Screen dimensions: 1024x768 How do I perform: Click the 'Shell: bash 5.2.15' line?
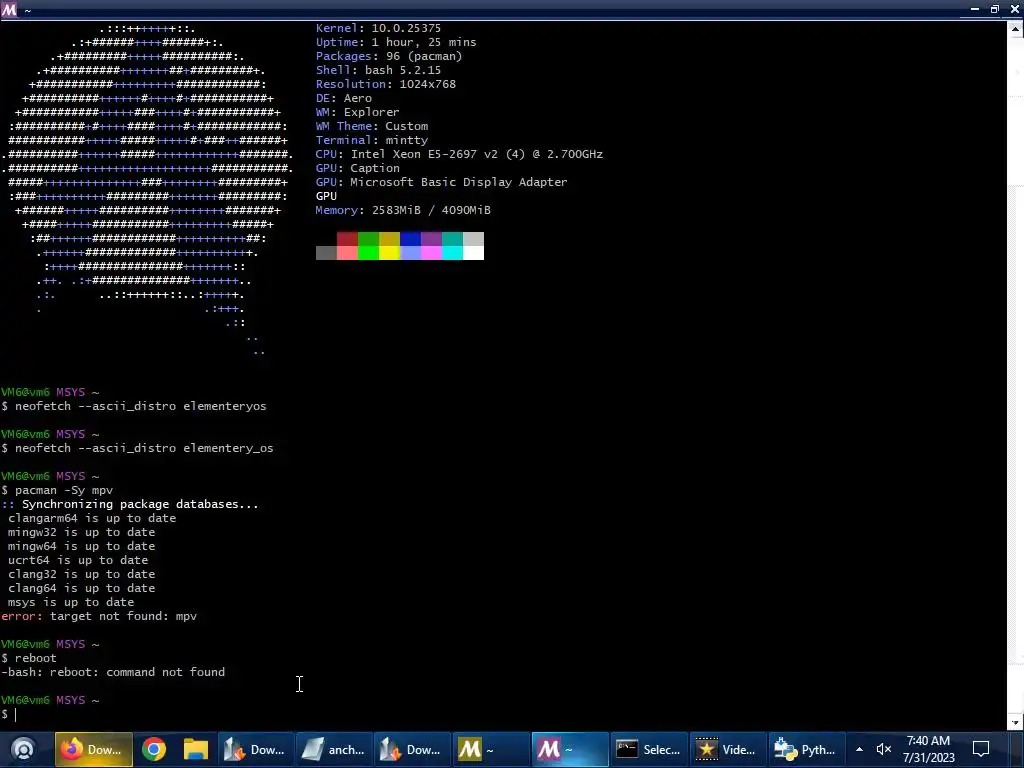point(379,70)
